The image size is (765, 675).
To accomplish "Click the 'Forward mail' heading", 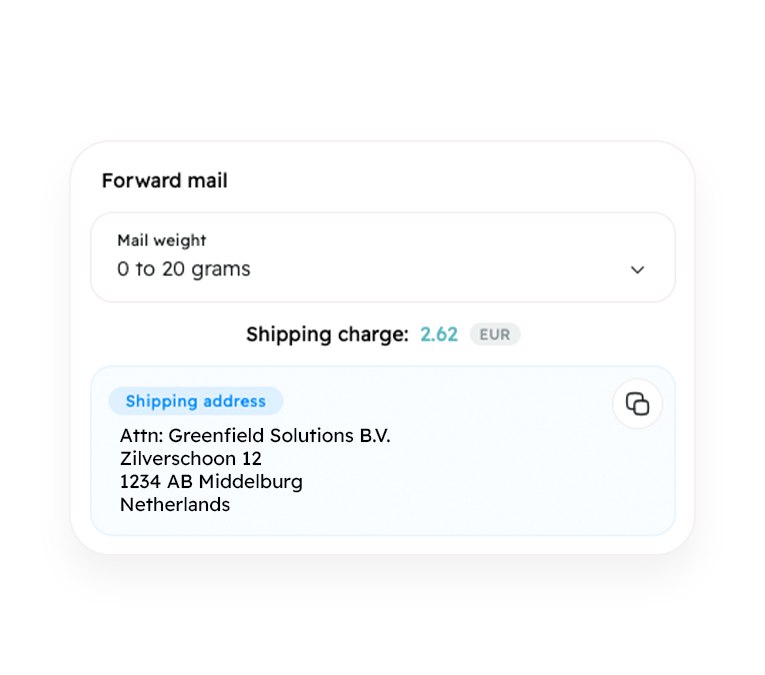I will click(x=164, y=180).
